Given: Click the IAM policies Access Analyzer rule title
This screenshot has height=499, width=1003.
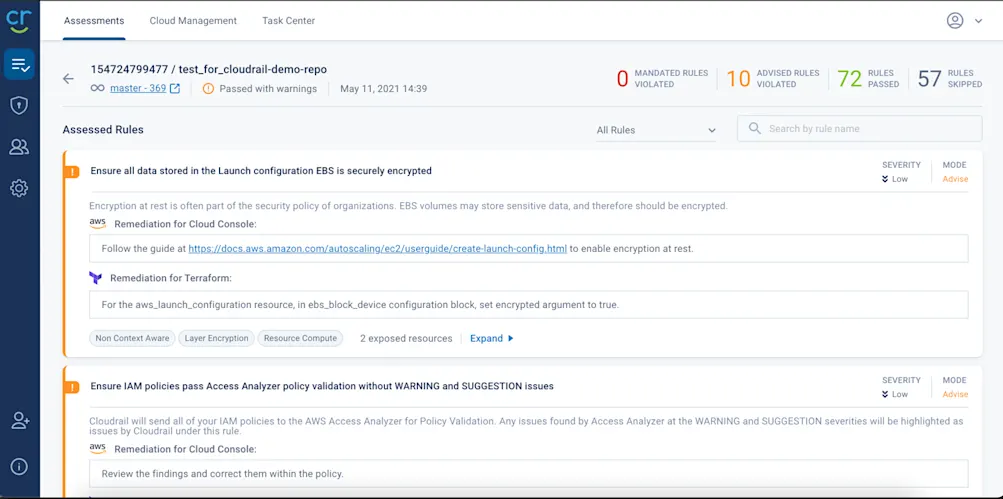Looking at the screenshot, I should click(x=322, y=386).
